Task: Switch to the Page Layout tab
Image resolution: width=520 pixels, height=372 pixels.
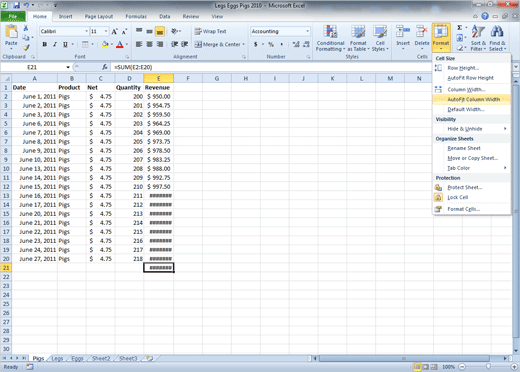Action: coord(99,16)
